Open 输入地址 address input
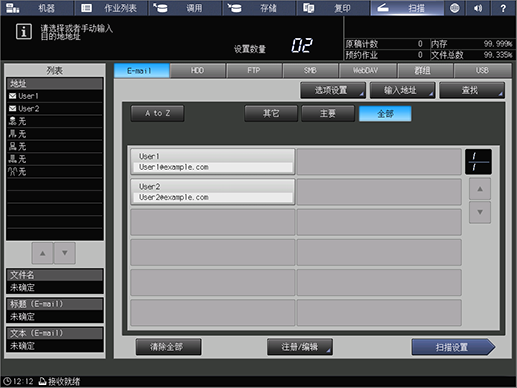 point(402,90)
